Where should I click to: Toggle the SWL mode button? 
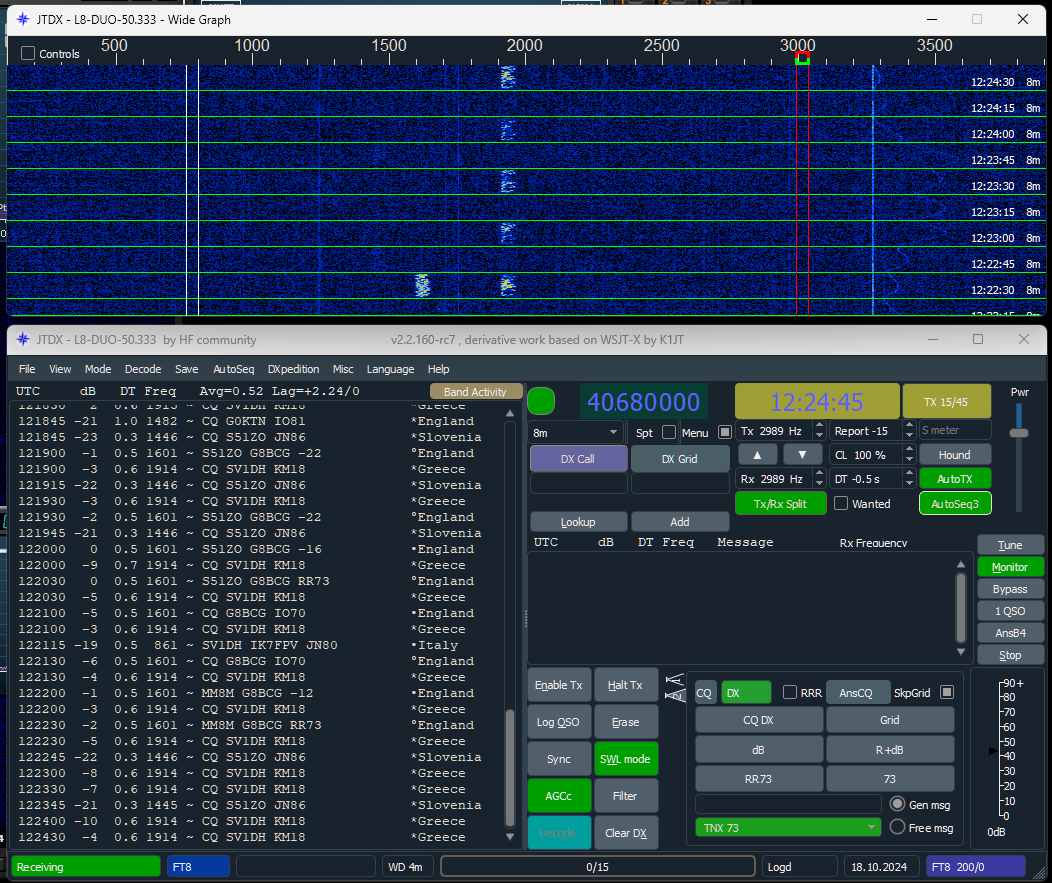pos(625,759)
